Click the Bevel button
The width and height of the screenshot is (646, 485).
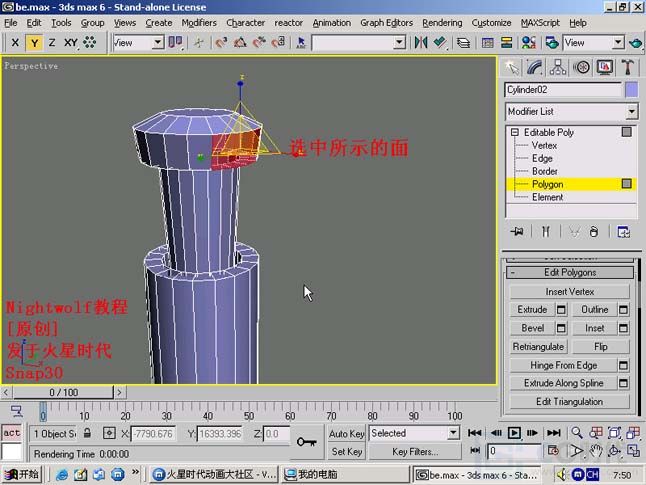pyautogui.click(x=532, y=328)
